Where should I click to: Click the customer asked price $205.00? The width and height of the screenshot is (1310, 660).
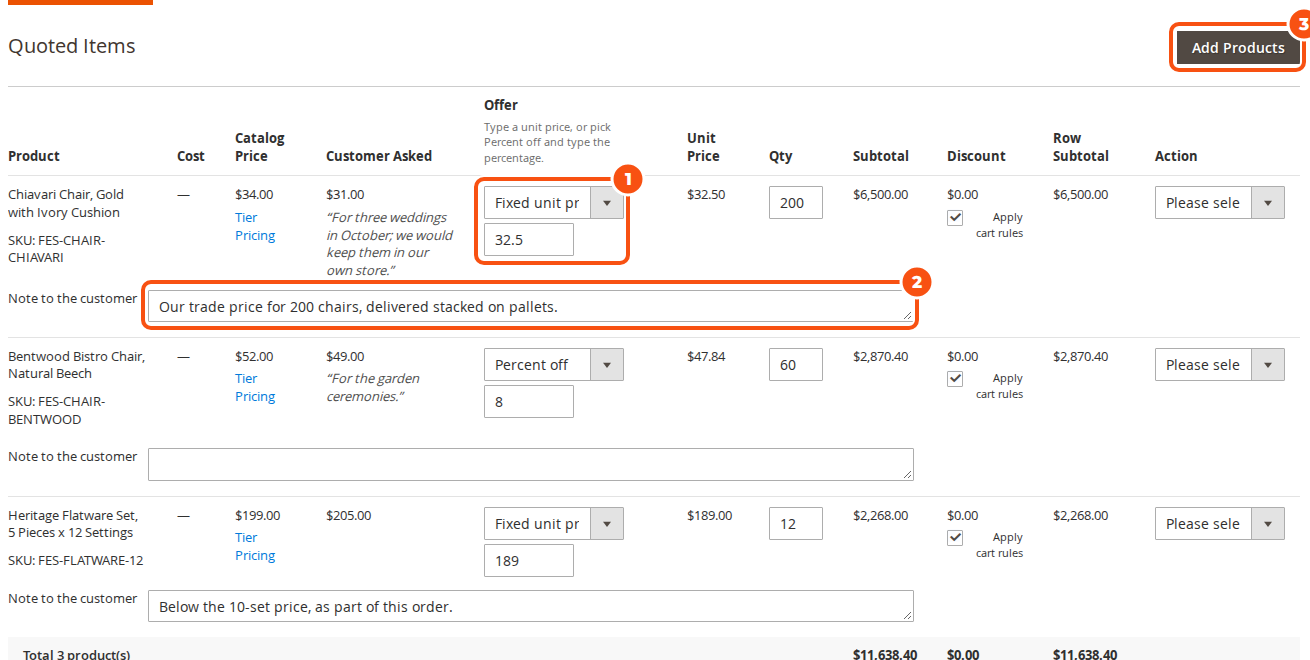[x=348, y=516]
